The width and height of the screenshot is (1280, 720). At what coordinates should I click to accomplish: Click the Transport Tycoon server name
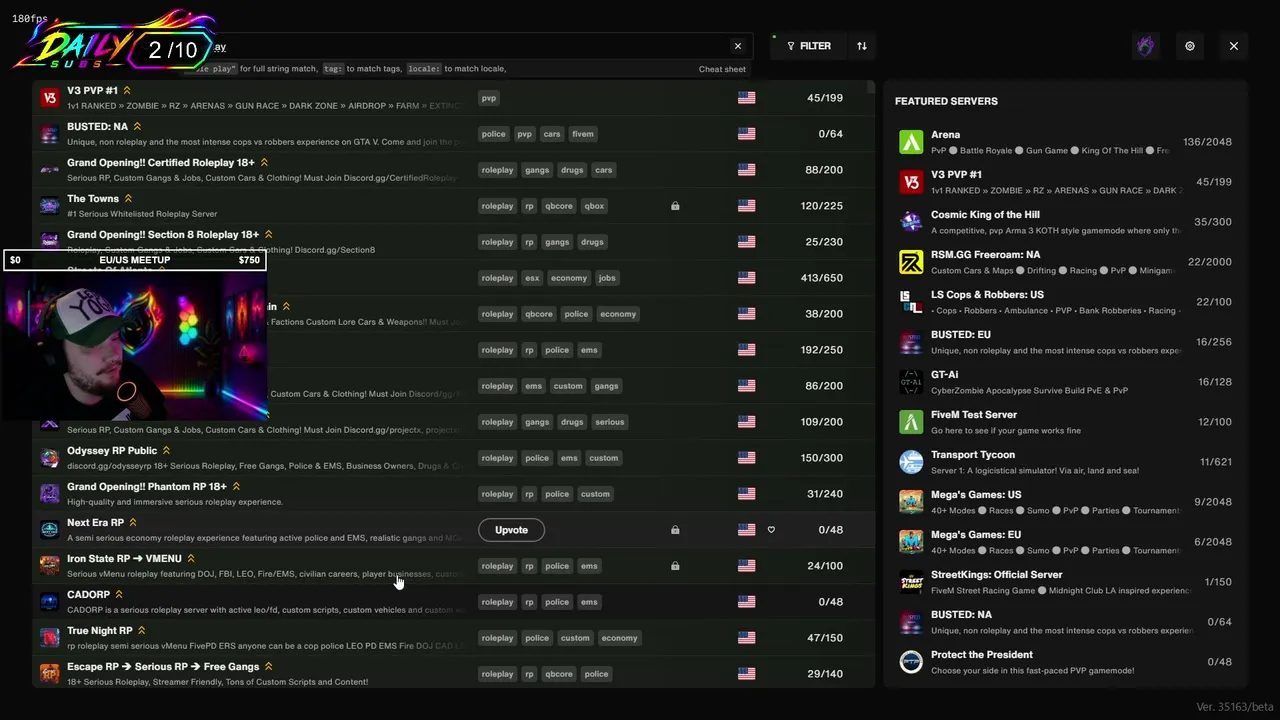pos(973,455)
